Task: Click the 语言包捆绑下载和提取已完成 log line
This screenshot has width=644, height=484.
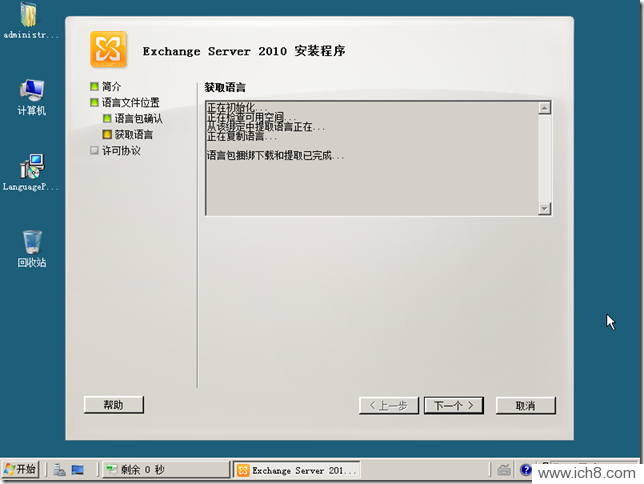Action: tap(275, 155)
